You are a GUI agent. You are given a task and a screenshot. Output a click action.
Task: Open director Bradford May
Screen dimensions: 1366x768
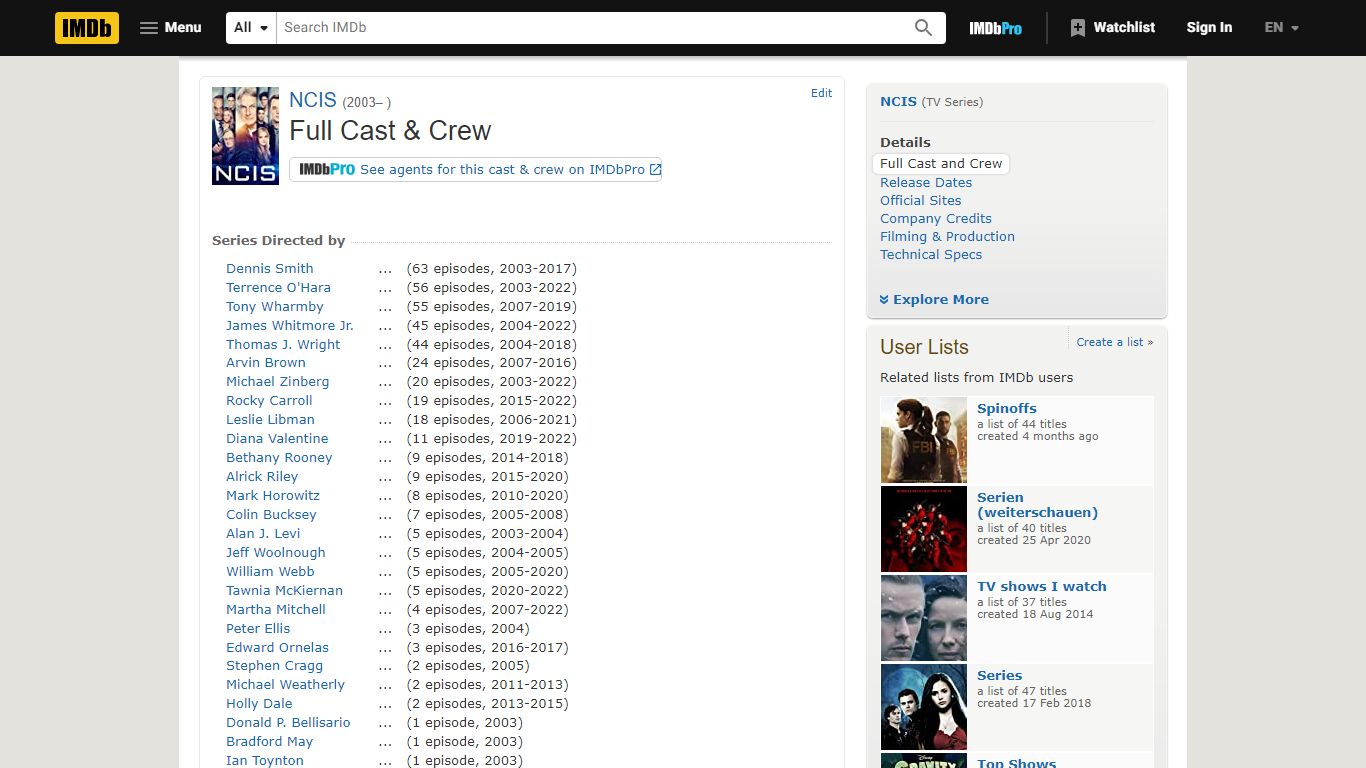(x=269, y=741)
